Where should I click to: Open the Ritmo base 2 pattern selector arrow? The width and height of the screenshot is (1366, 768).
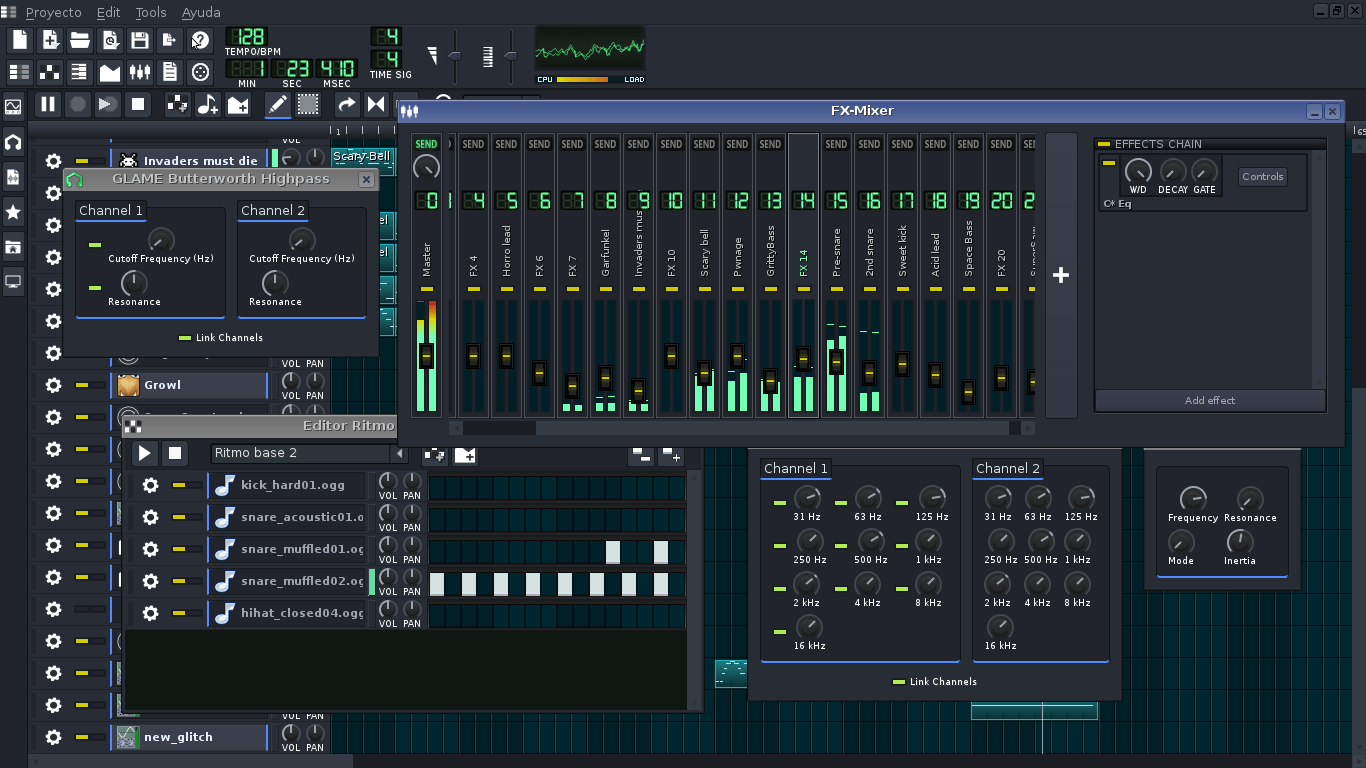tap(399, 453)
